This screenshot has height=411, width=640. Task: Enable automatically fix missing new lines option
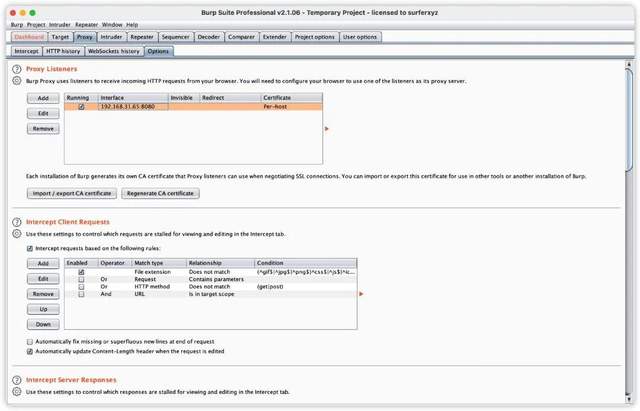30,342
